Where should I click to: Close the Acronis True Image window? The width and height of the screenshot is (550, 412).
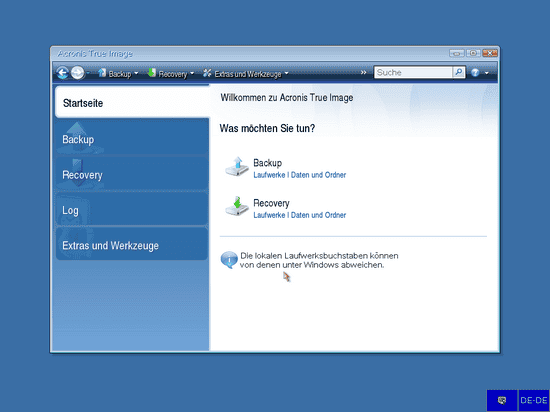coord(490,53)
